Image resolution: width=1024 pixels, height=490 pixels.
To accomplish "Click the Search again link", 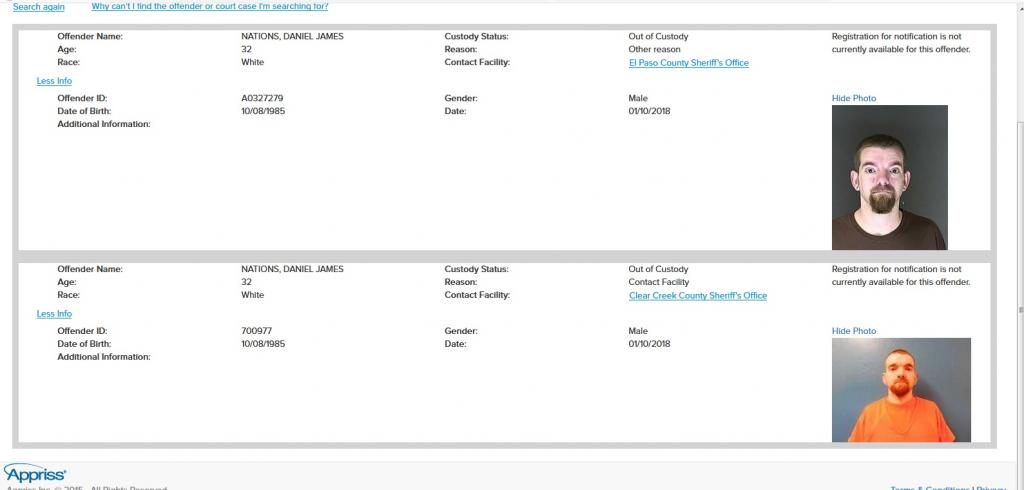I will click(38, 7).
